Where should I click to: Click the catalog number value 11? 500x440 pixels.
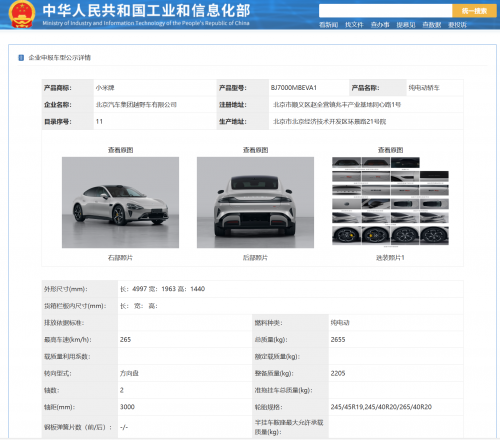[99, 121]
